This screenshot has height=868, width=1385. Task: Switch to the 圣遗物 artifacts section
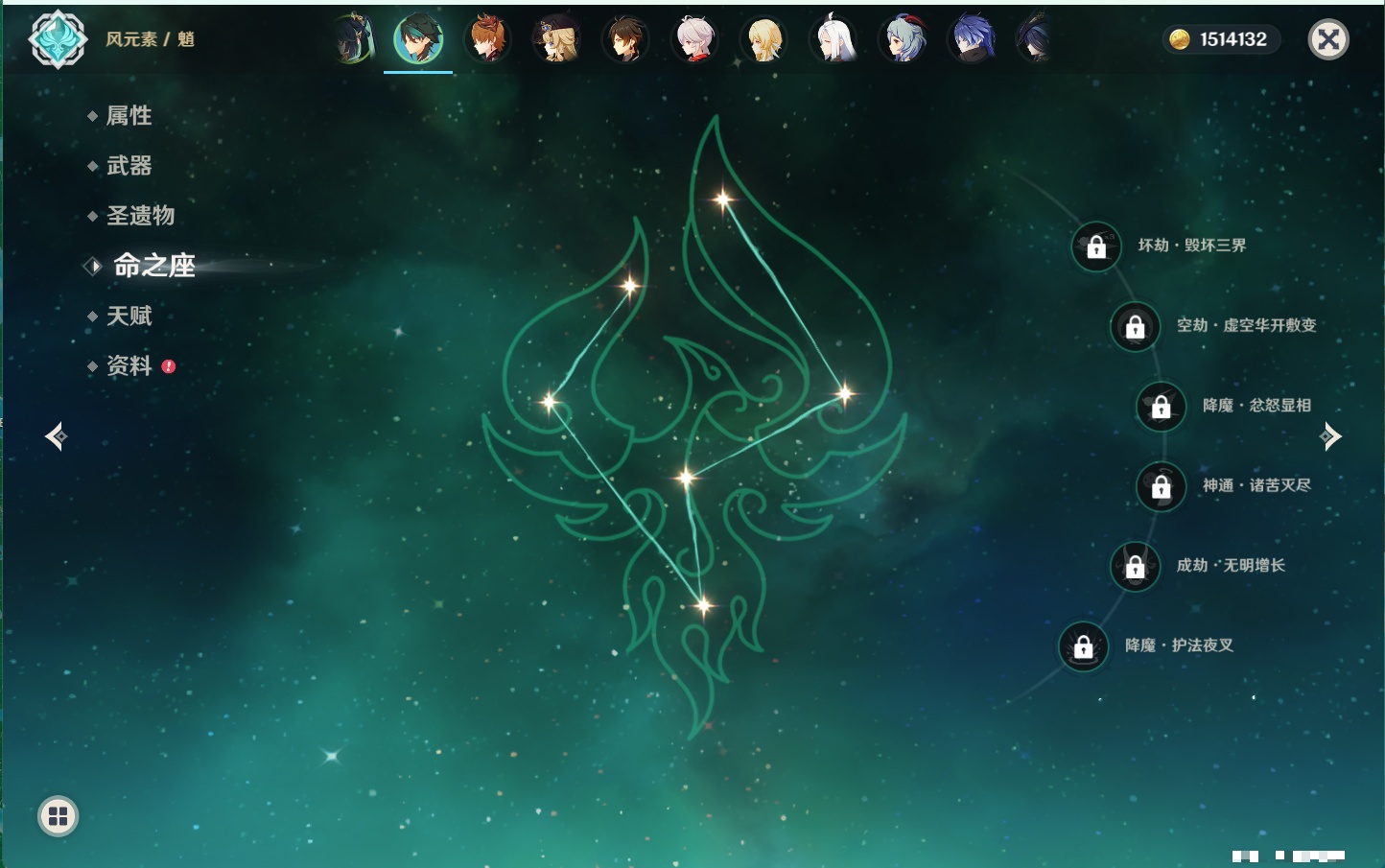(140, 216)
